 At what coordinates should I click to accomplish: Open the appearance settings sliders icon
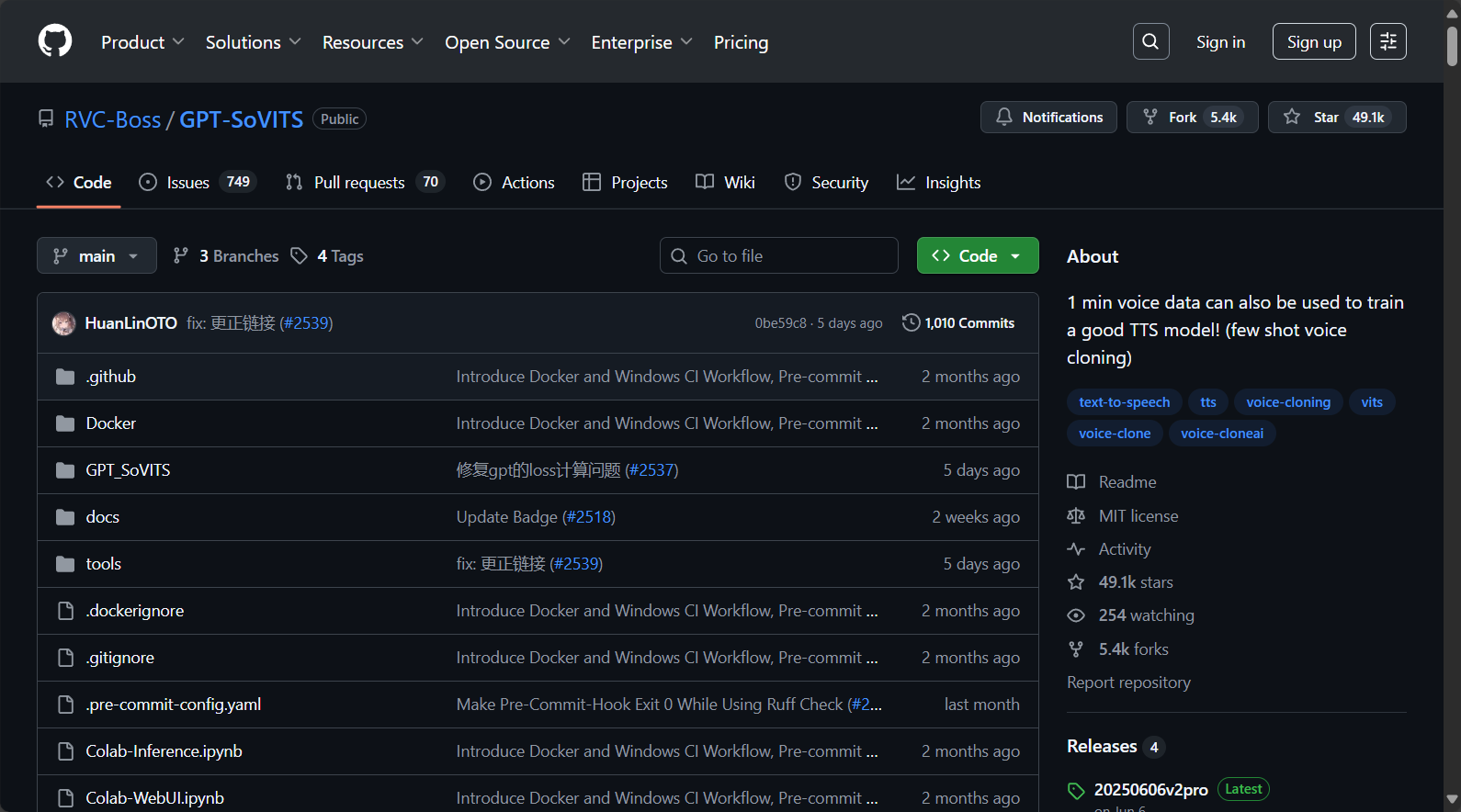point(1387,41)
